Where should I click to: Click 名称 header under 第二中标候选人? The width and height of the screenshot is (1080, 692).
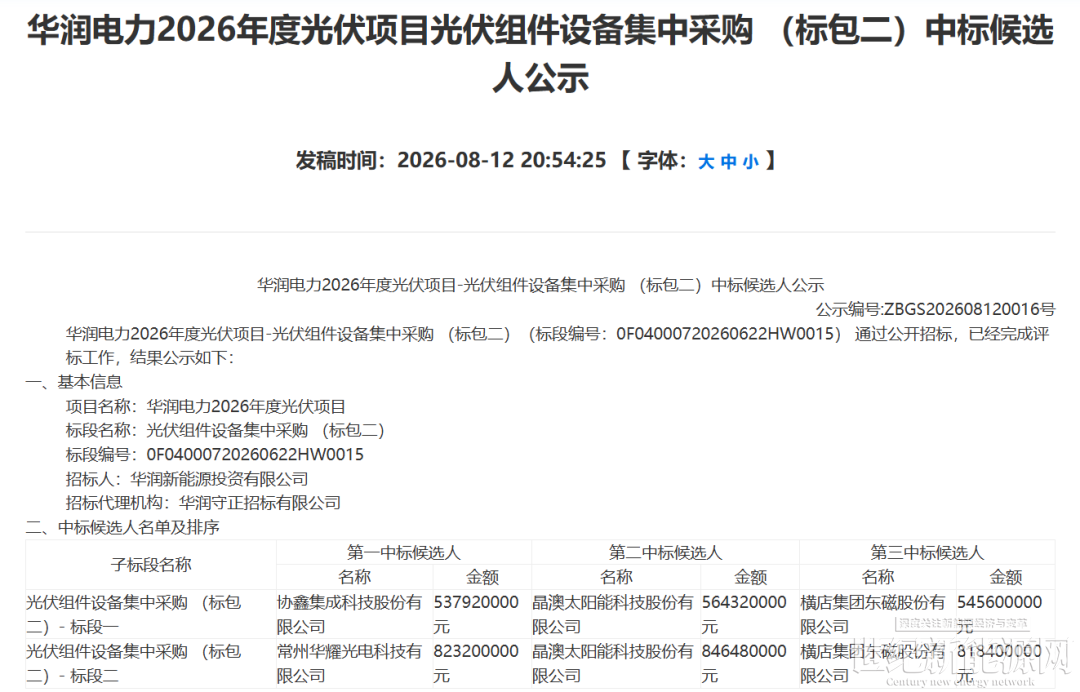(616, 577)
